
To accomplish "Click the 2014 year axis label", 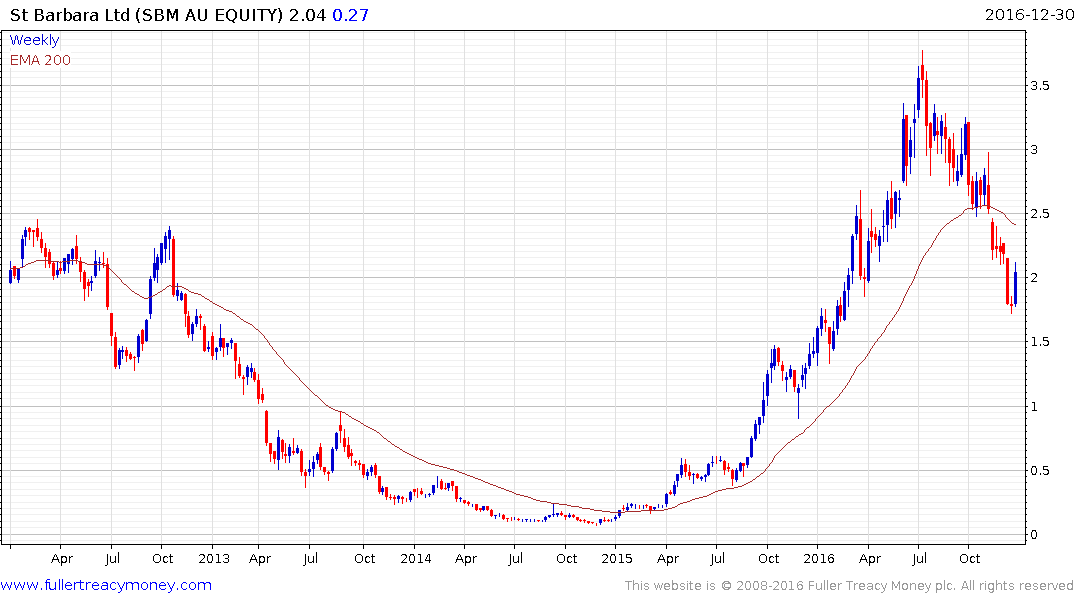I will tap(415, 559).
